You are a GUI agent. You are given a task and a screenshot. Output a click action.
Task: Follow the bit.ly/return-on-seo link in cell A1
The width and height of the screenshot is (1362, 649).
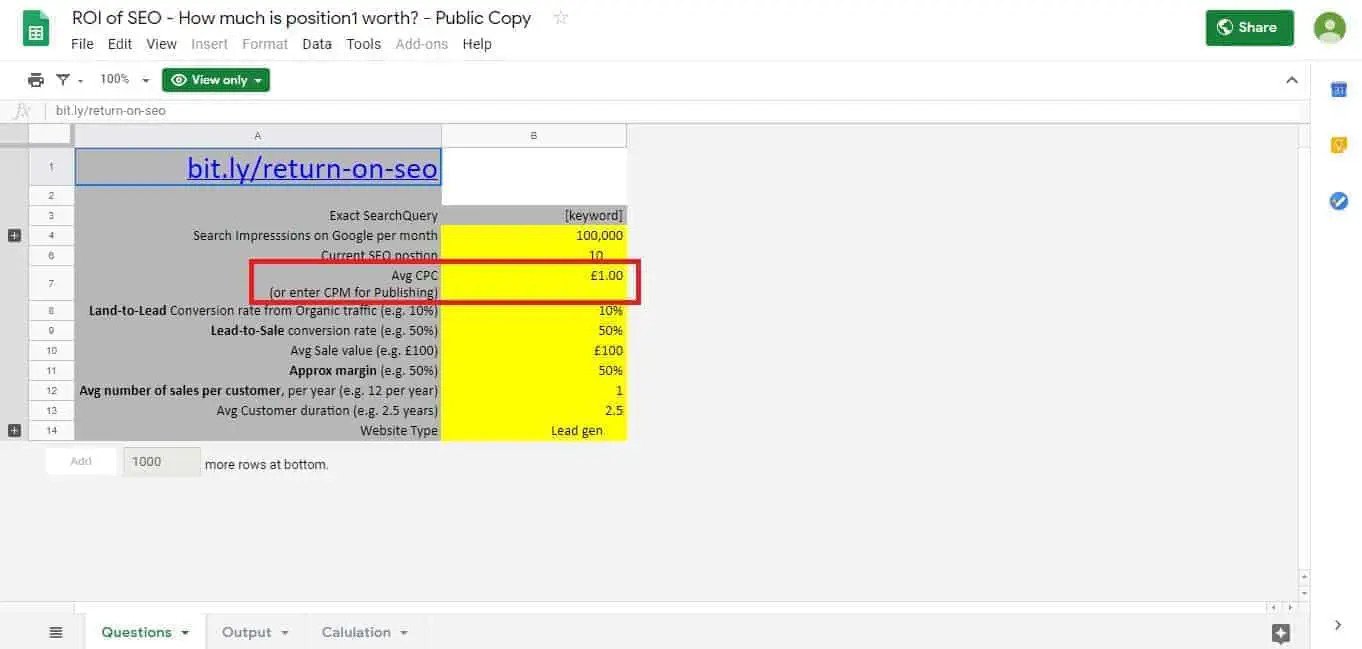[312, 168]
